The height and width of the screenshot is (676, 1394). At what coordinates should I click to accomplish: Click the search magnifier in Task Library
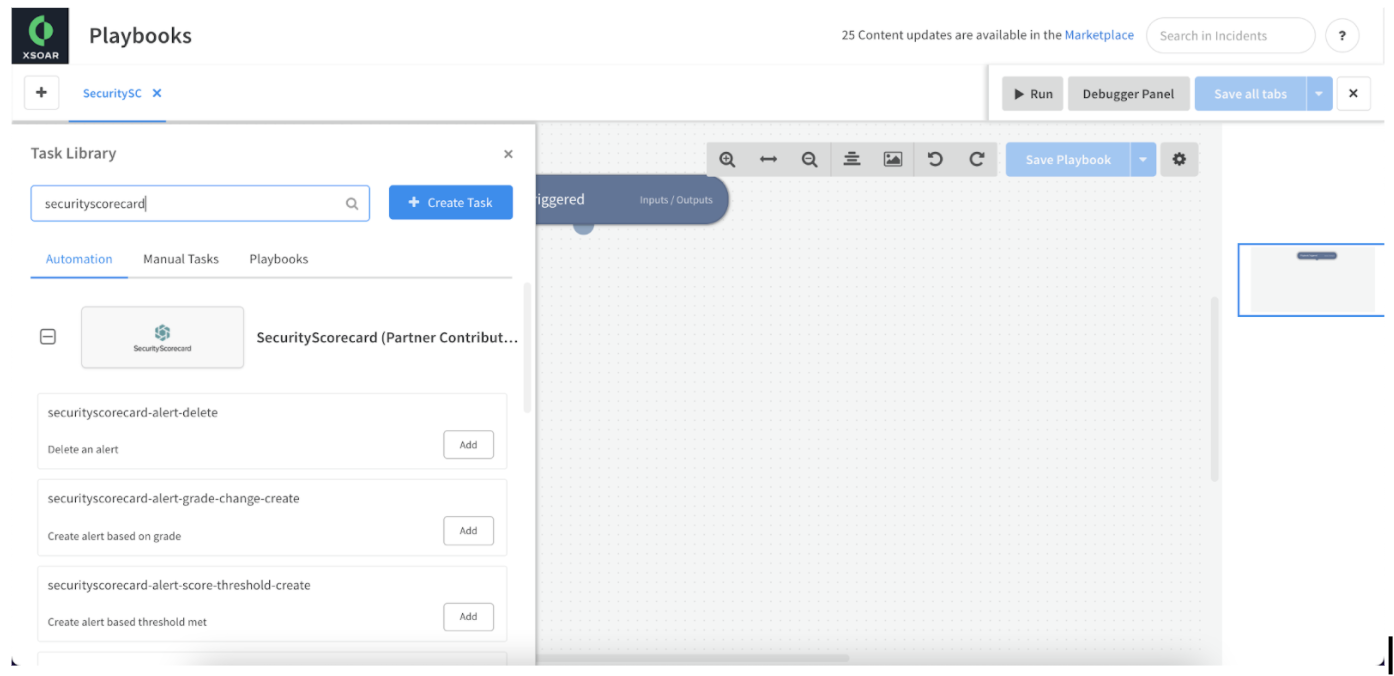pos(352,203)
